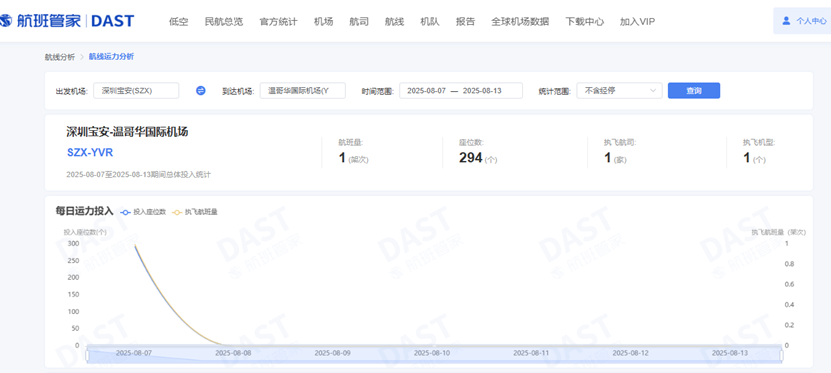Swap departure and arrival airports icon
The width and height of the screenshot is (831, 373).
201,91
